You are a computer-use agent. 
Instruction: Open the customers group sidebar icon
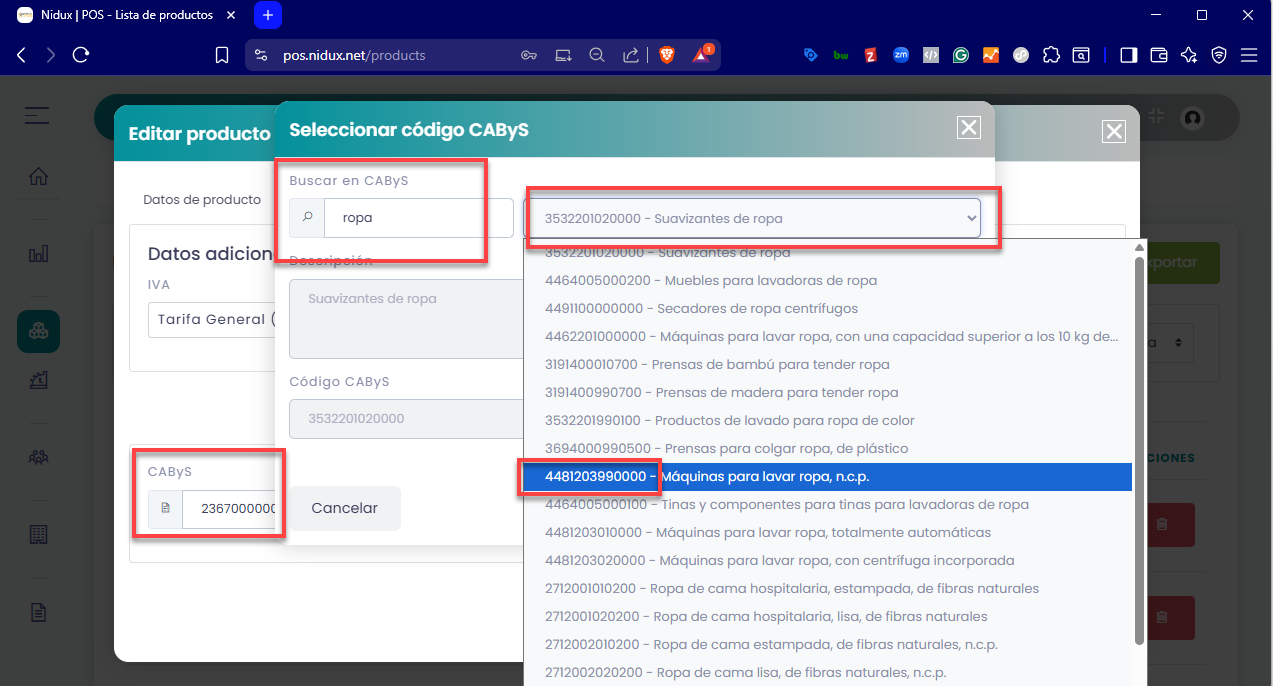(x=38, y=457)
